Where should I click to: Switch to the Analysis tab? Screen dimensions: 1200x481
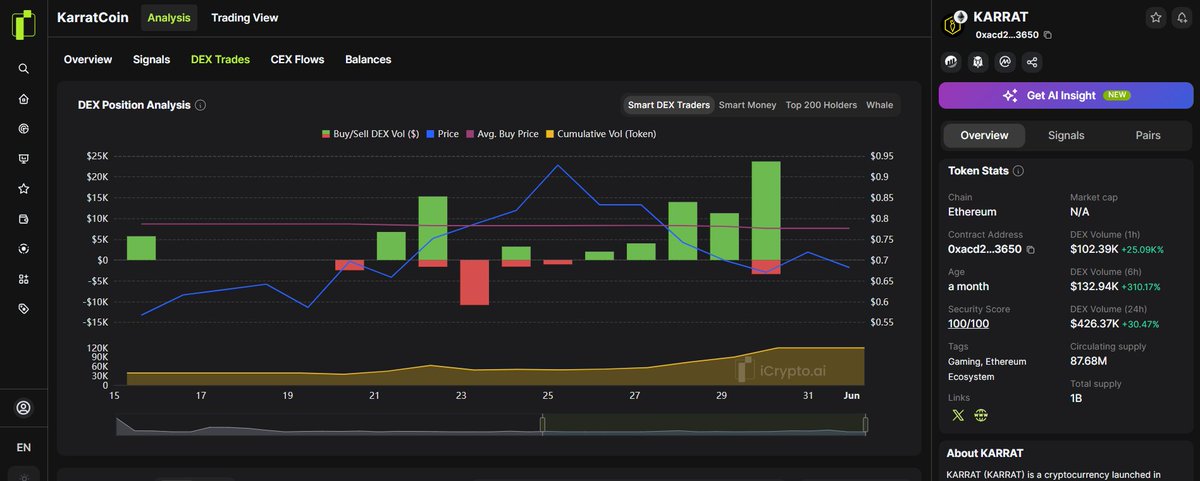[169, 17]
